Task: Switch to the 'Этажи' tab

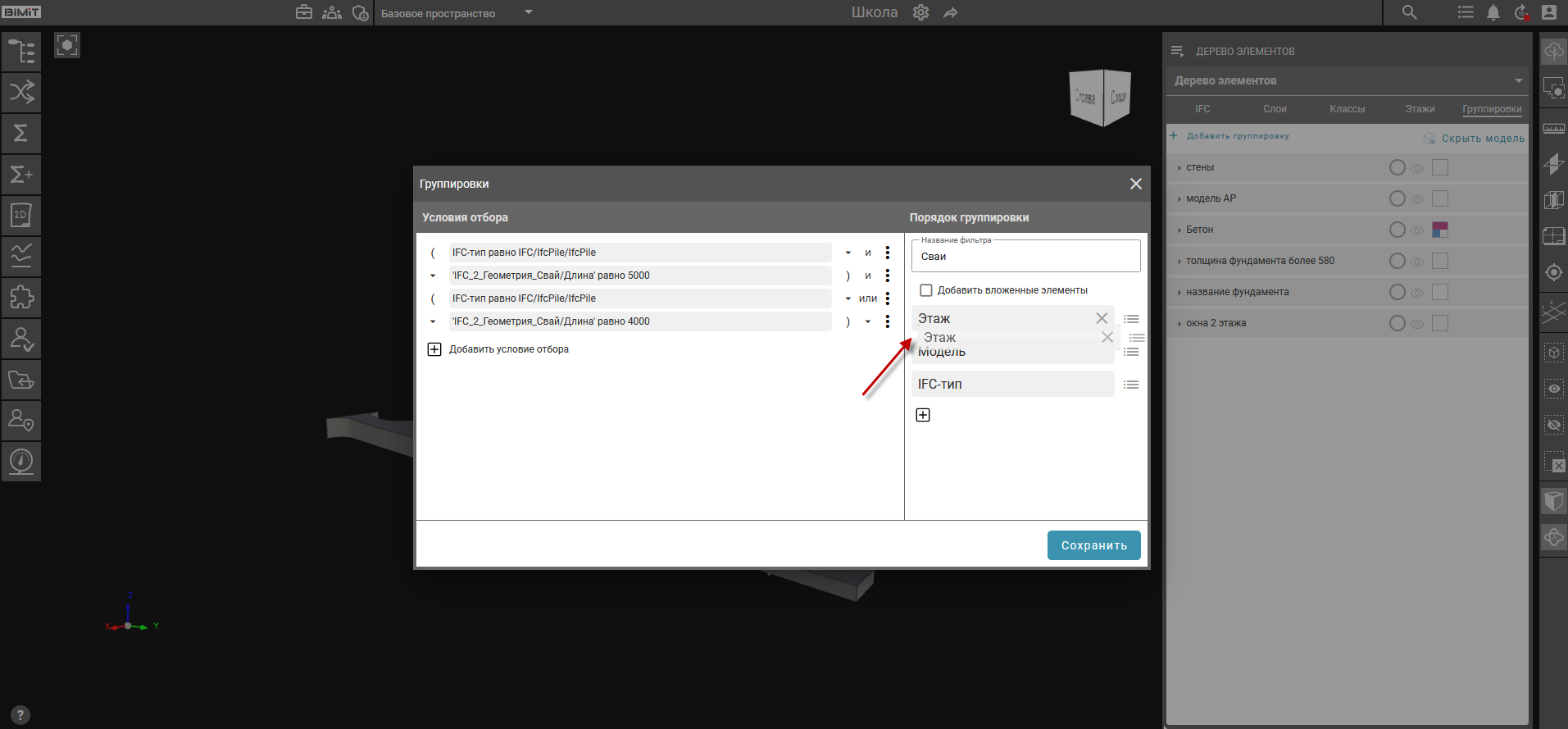Action: click(1420, 109)
